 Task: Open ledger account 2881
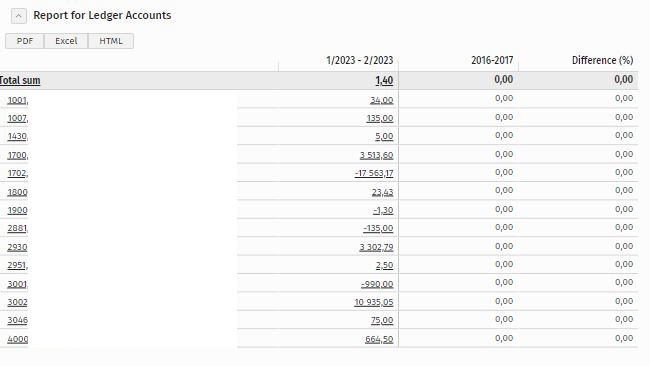pyautogui.click(x=18, y=228)
